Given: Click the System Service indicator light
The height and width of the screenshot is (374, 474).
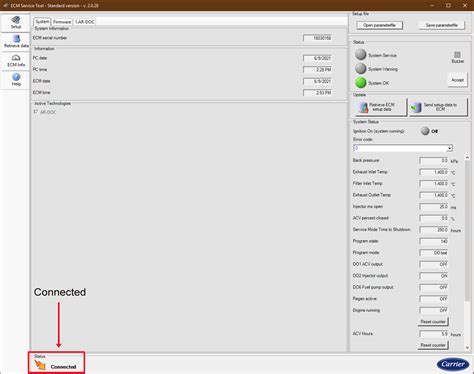Looking at the screenshot, I should [x=361, y=55].
